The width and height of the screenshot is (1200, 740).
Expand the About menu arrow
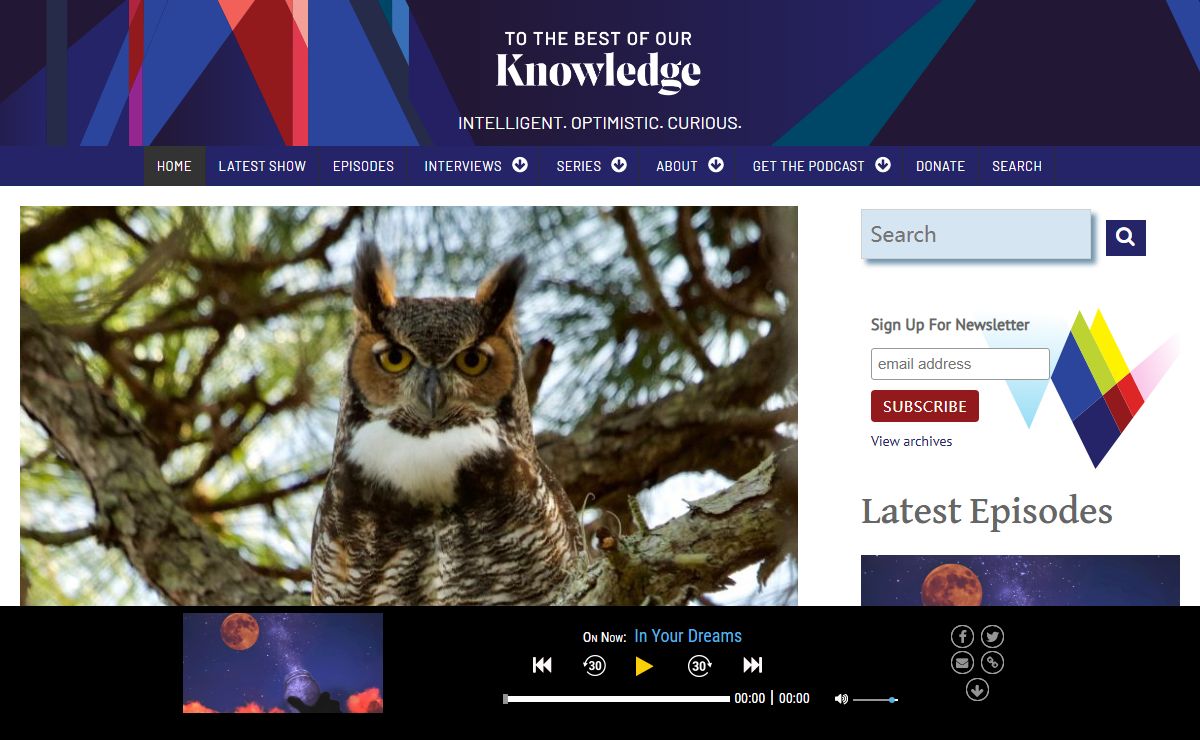pyautogui.click(x=716, y=165)
